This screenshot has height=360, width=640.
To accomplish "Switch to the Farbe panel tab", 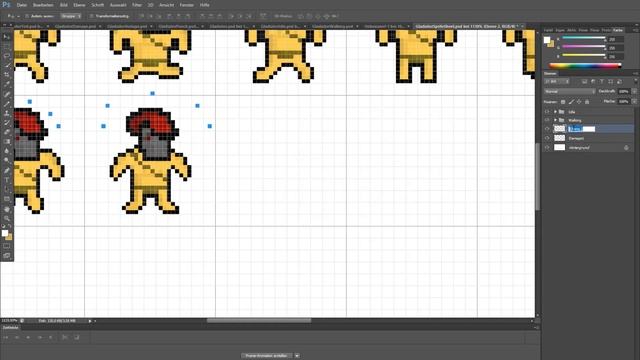I will pyautogui.click(x=618, y=30).
